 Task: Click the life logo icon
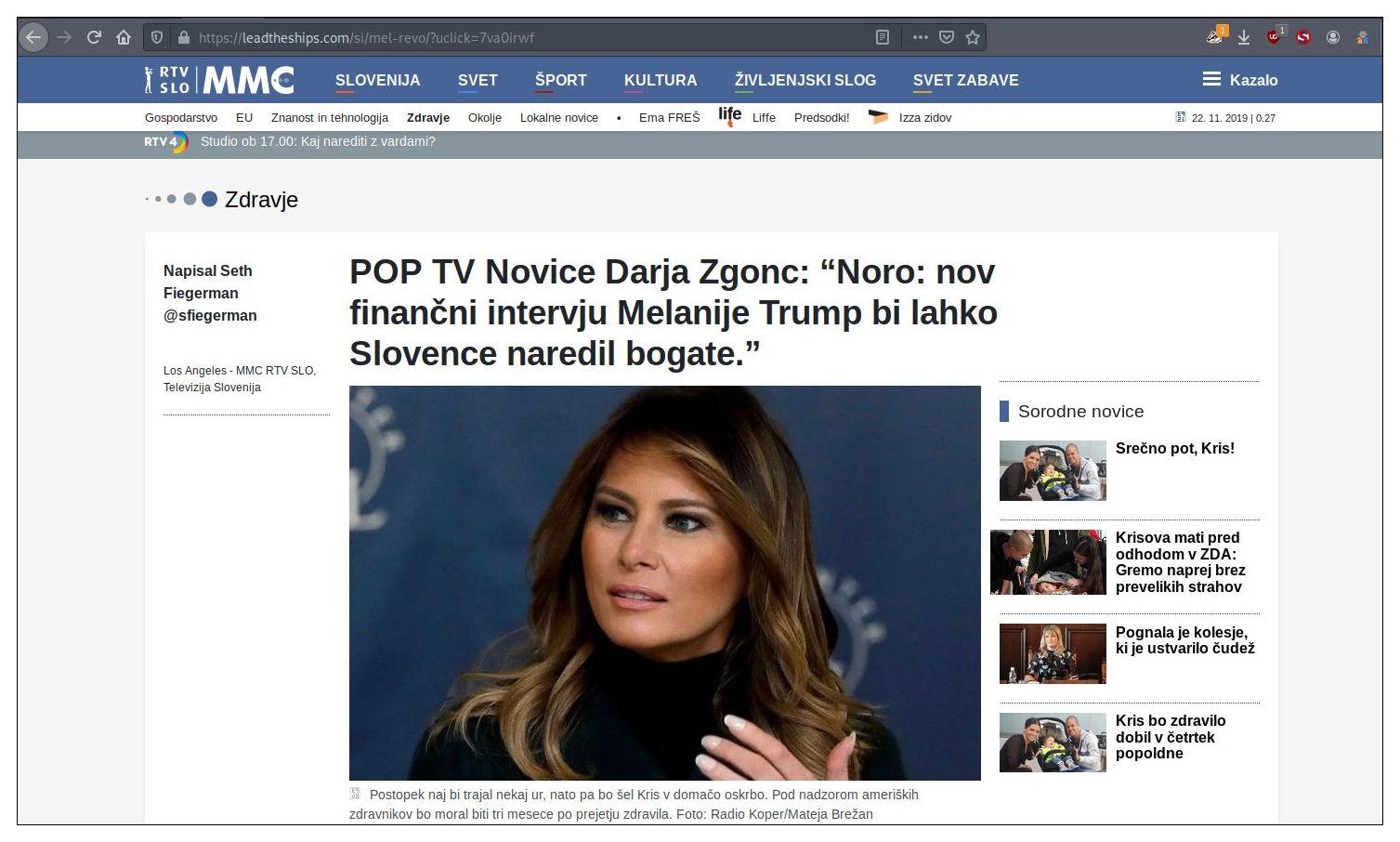pos(730,116)
